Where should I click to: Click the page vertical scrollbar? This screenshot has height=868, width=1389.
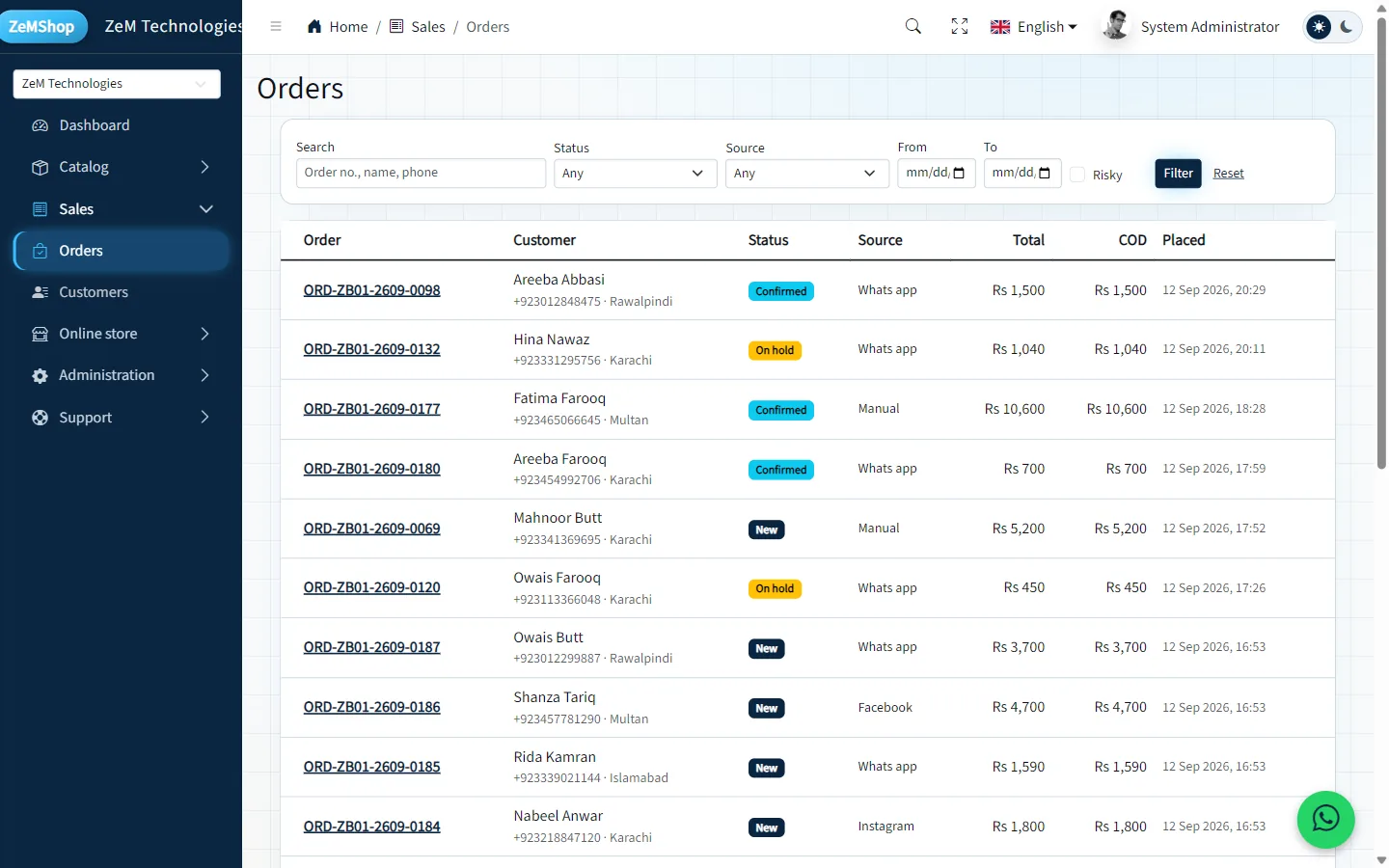click(1381, 241)
